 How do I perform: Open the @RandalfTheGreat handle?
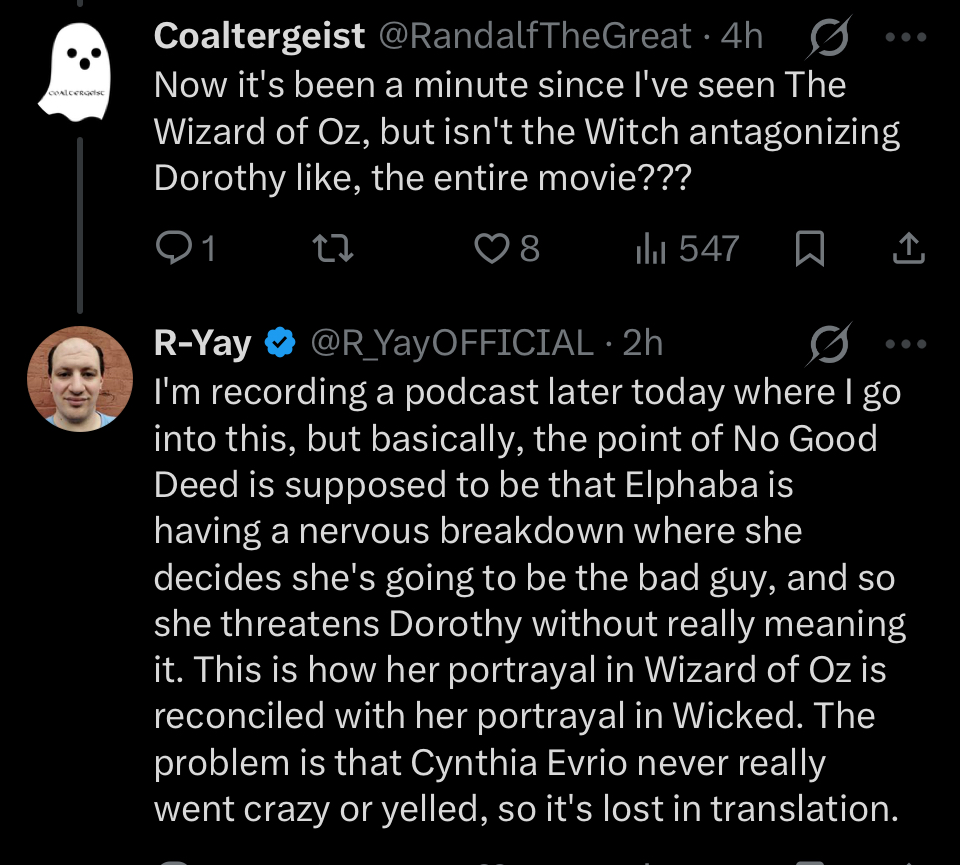(x=534, y=37)
